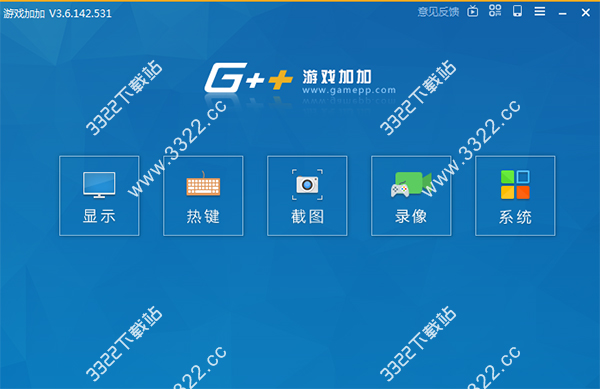Screen dimensions: 600x389
Task: Open the 截图 screenshot settings tile
Action: pyautogui.click(x=307, y=196)
